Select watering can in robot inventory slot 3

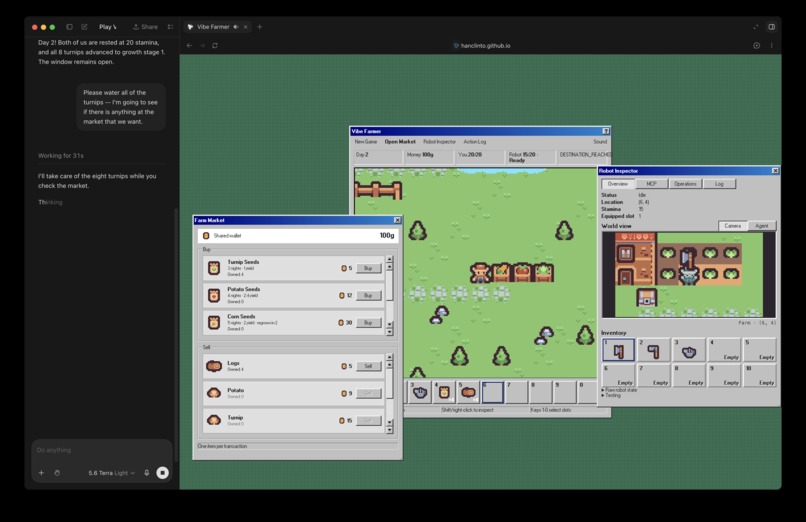(x=689, y=350)
